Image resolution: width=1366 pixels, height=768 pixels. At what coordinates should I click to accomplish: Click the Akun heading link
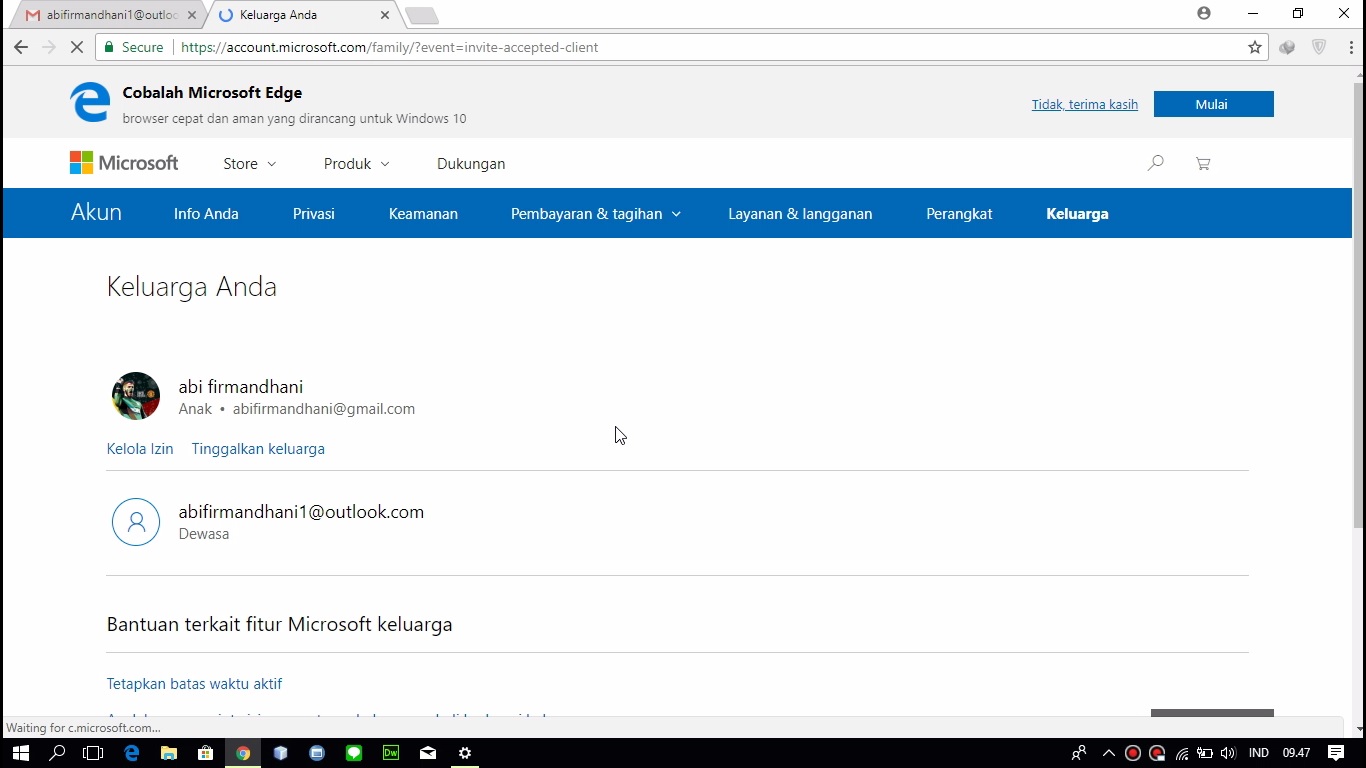click(x=96, y=212)
